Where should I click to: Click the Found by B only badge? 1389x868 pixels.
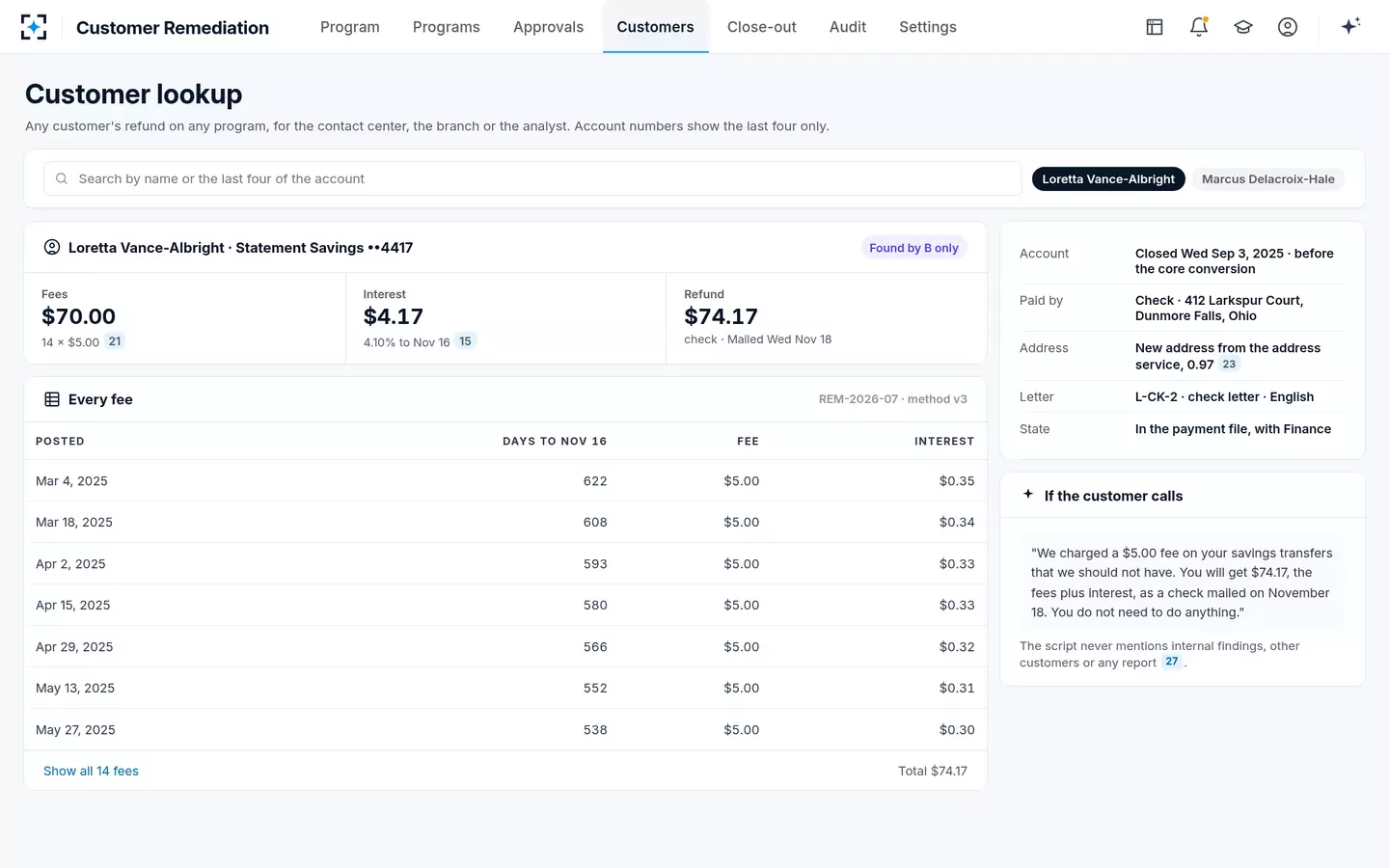click(x=913, y=248)
